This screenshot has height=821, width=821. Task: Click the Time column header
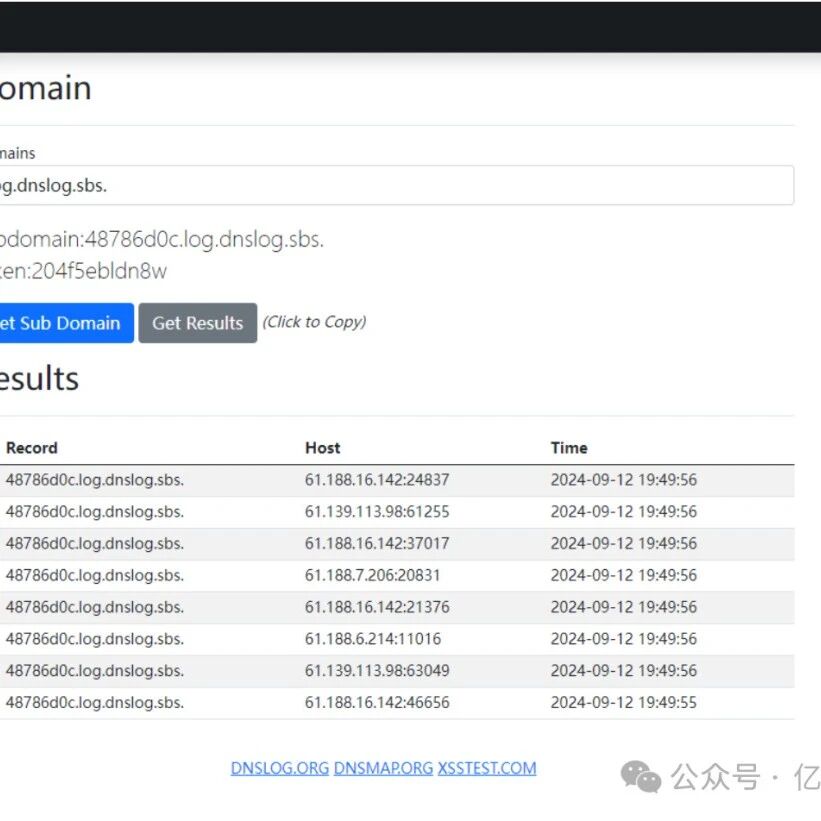(569, 448)
